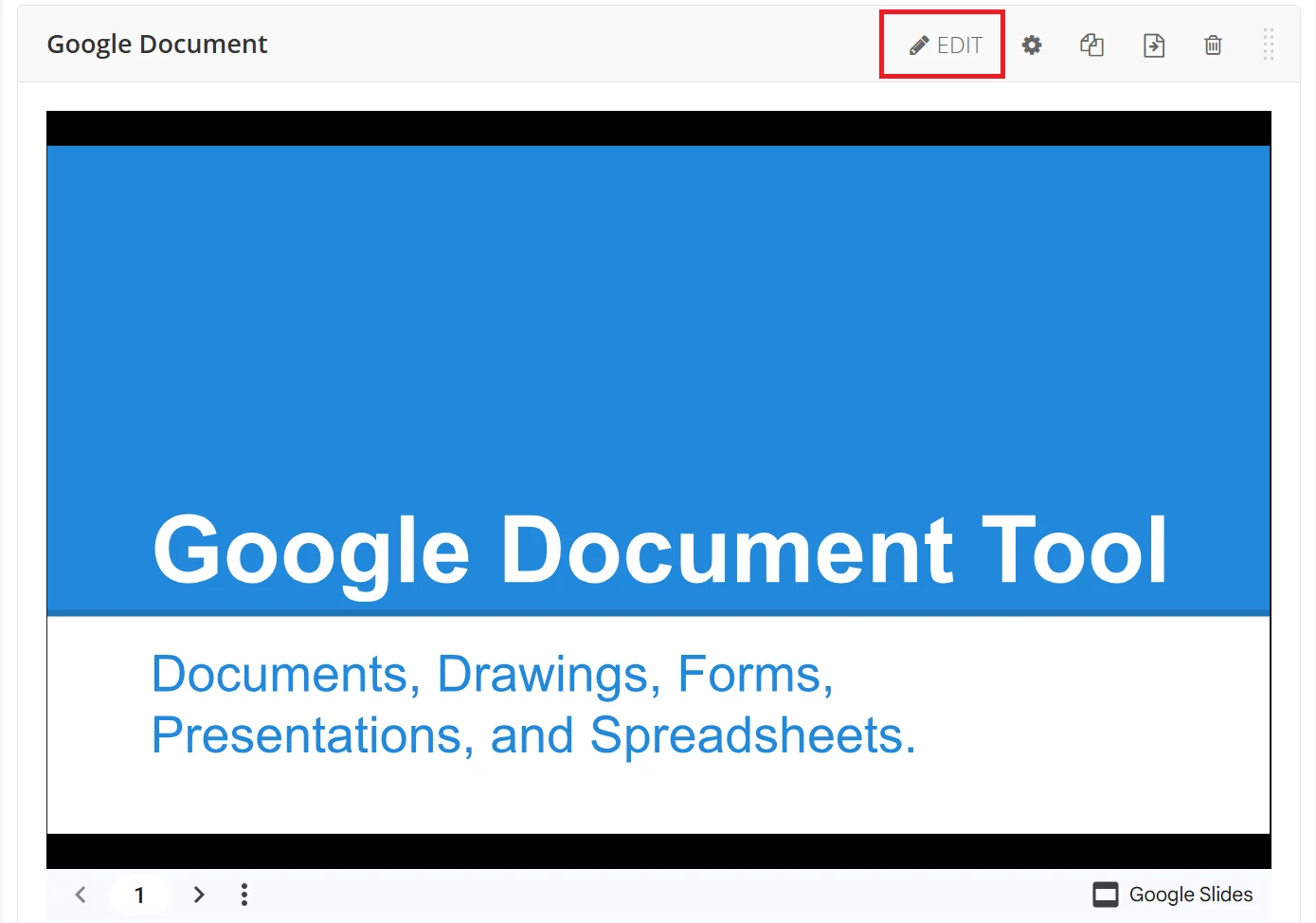Delete block with trash icon
1316x923 pixels.
1213,45
